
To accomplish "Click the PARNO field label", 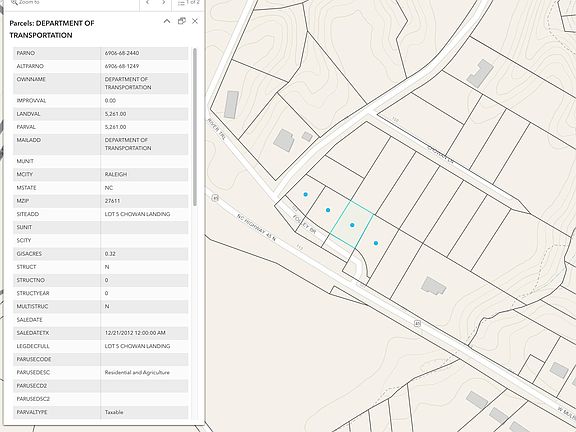I will (26, 53).
